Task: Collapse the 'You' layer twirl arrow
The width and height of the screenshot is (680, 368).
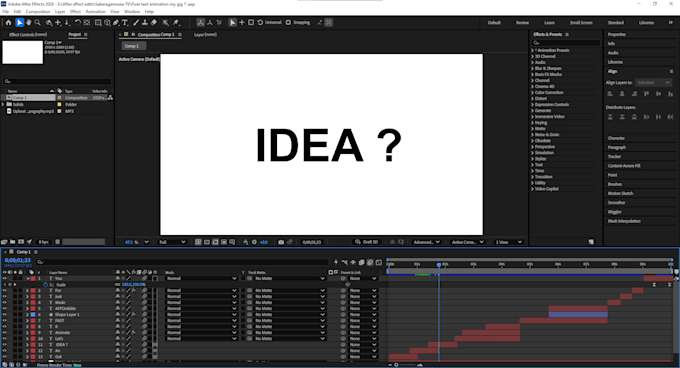Action: [28, 279]
